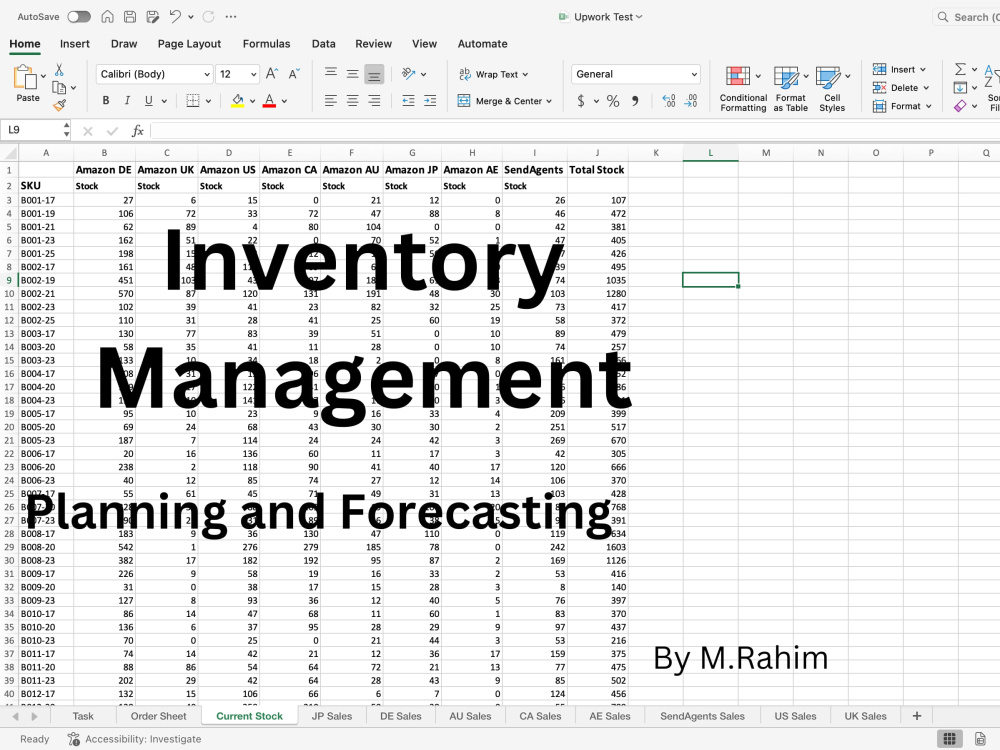Click the Decrease Decimal icon
Screen dimensions: 1000x750
click(691, 101)
